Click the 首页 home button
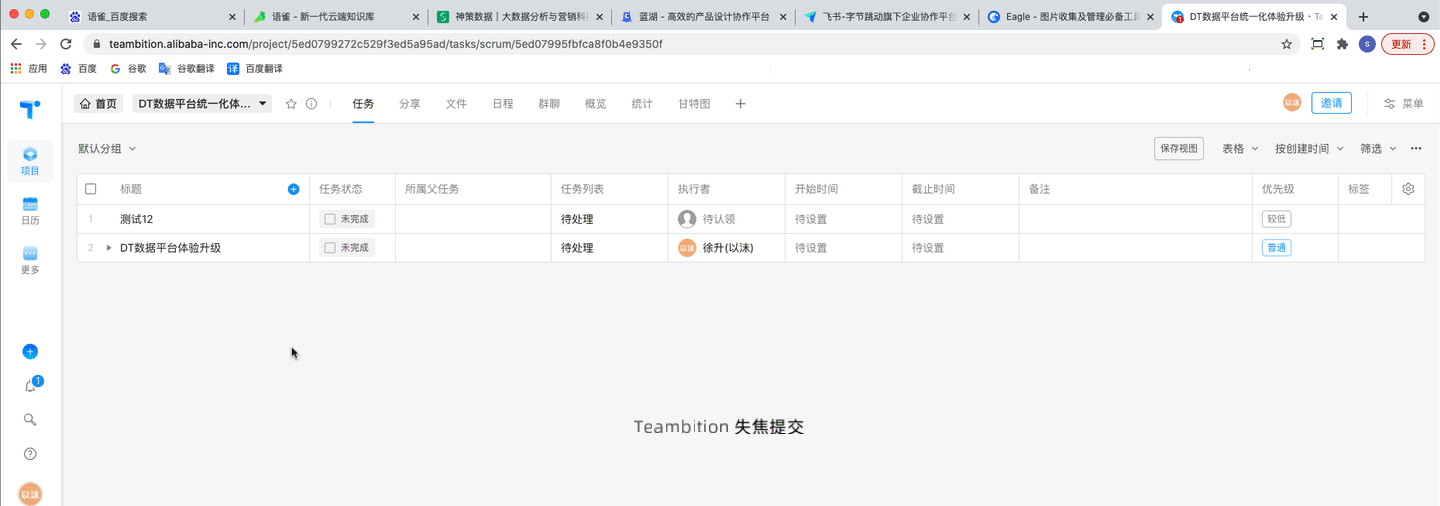The image size is (1440, 506). [x=98, y=104]
